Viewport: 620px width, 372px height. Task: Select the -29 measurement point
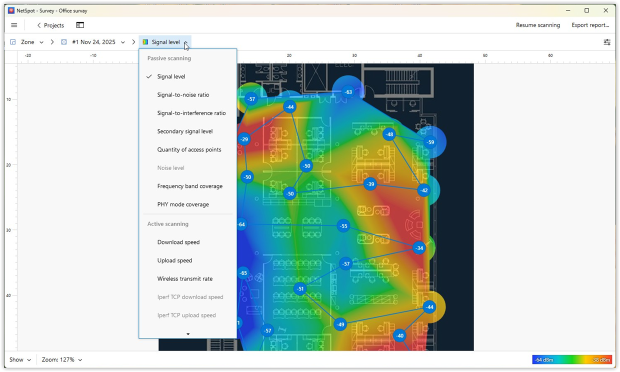click(x=244, y=139)
